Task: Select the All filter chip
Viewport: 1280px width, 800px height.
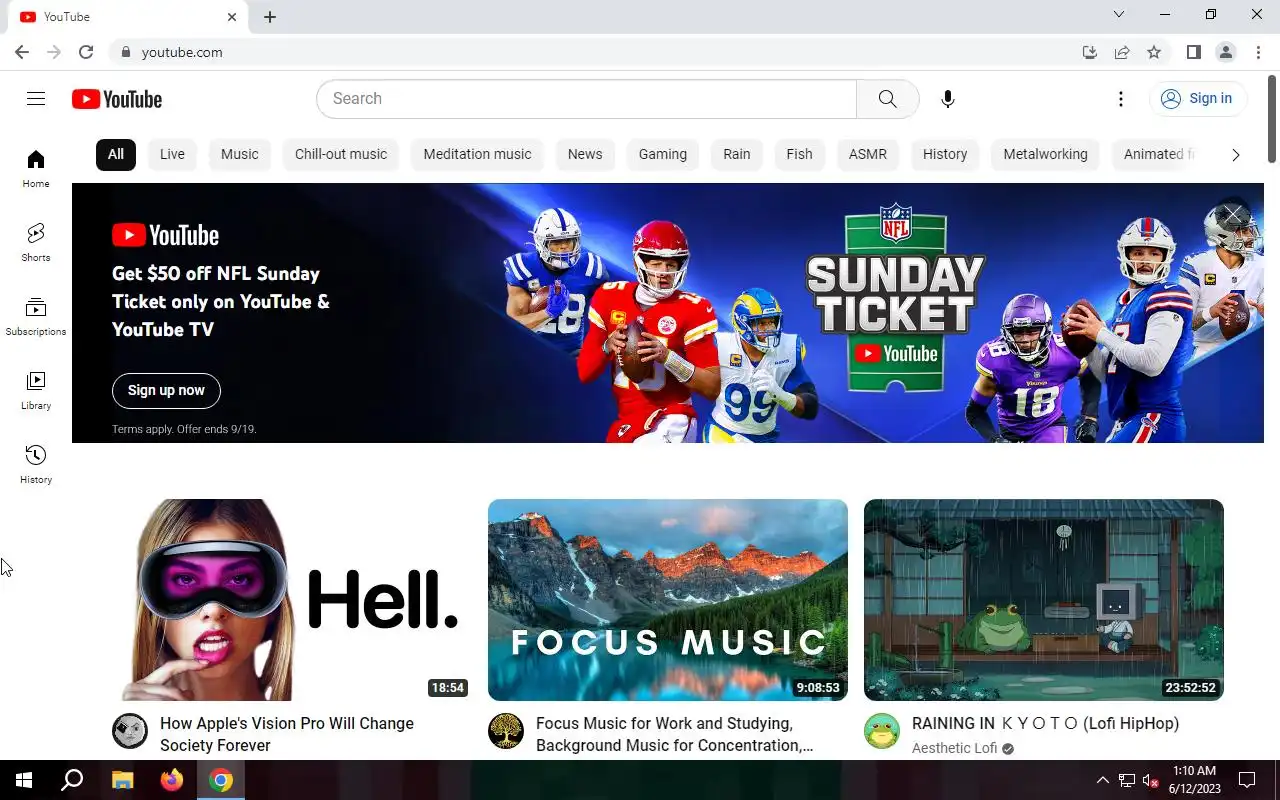Action: pyautogui.click(x=116, y=154)
